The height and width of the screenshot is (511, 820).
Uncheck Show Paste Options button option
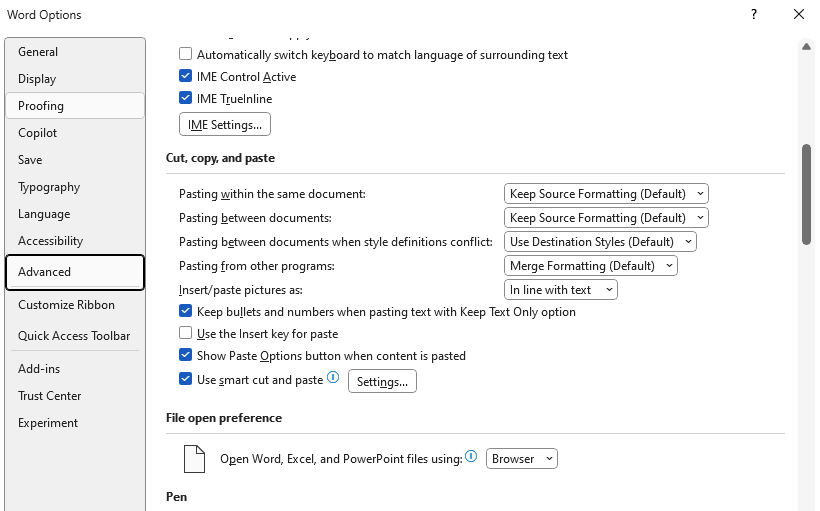click(186, 355)
